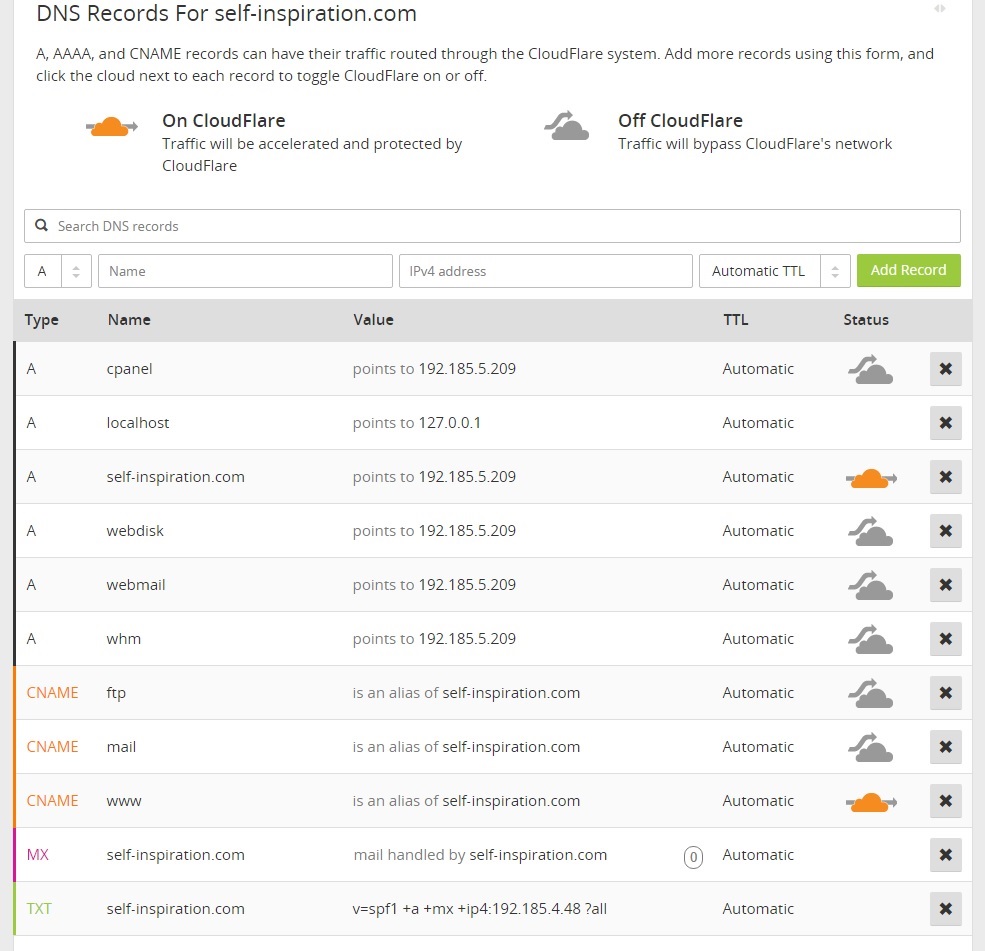This screenshot has width=985, height=951.
Task: Edit the webmail record name
Action: (136, 585)
